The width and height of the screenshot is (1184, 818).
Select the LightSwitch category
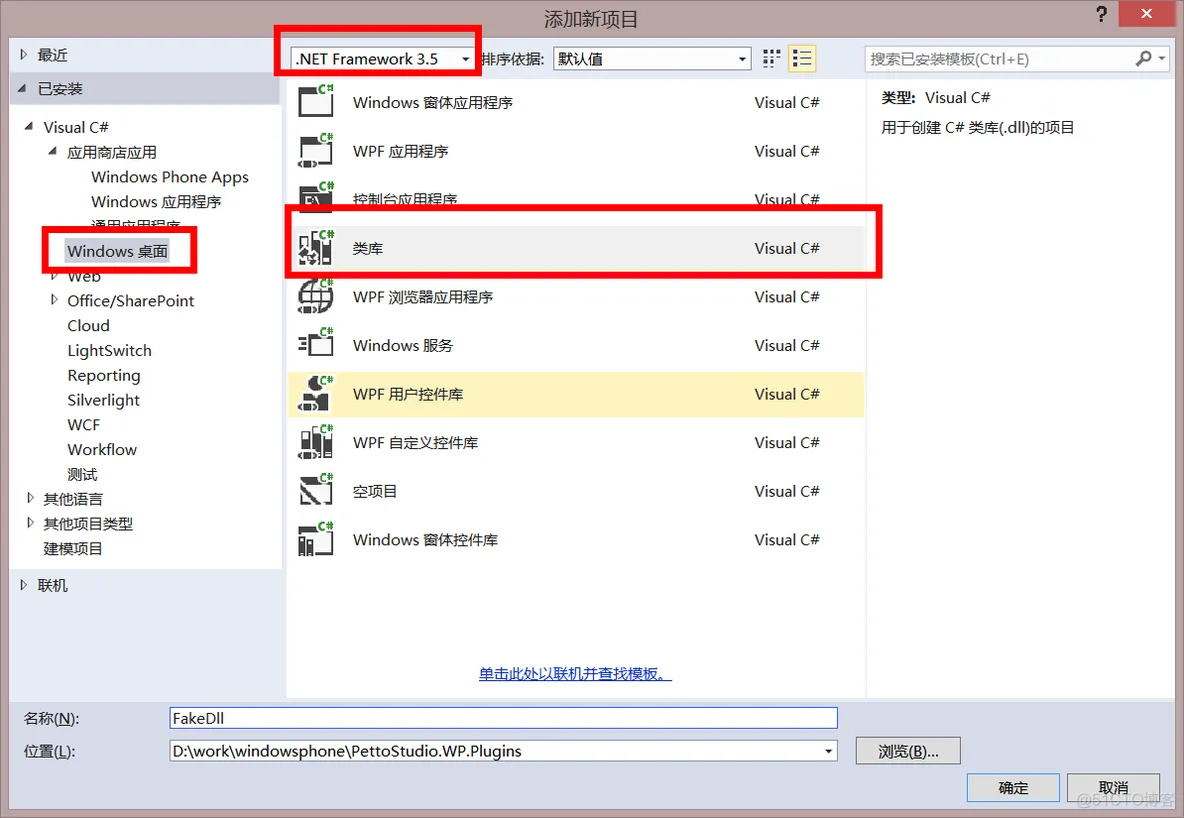(109, 350)
